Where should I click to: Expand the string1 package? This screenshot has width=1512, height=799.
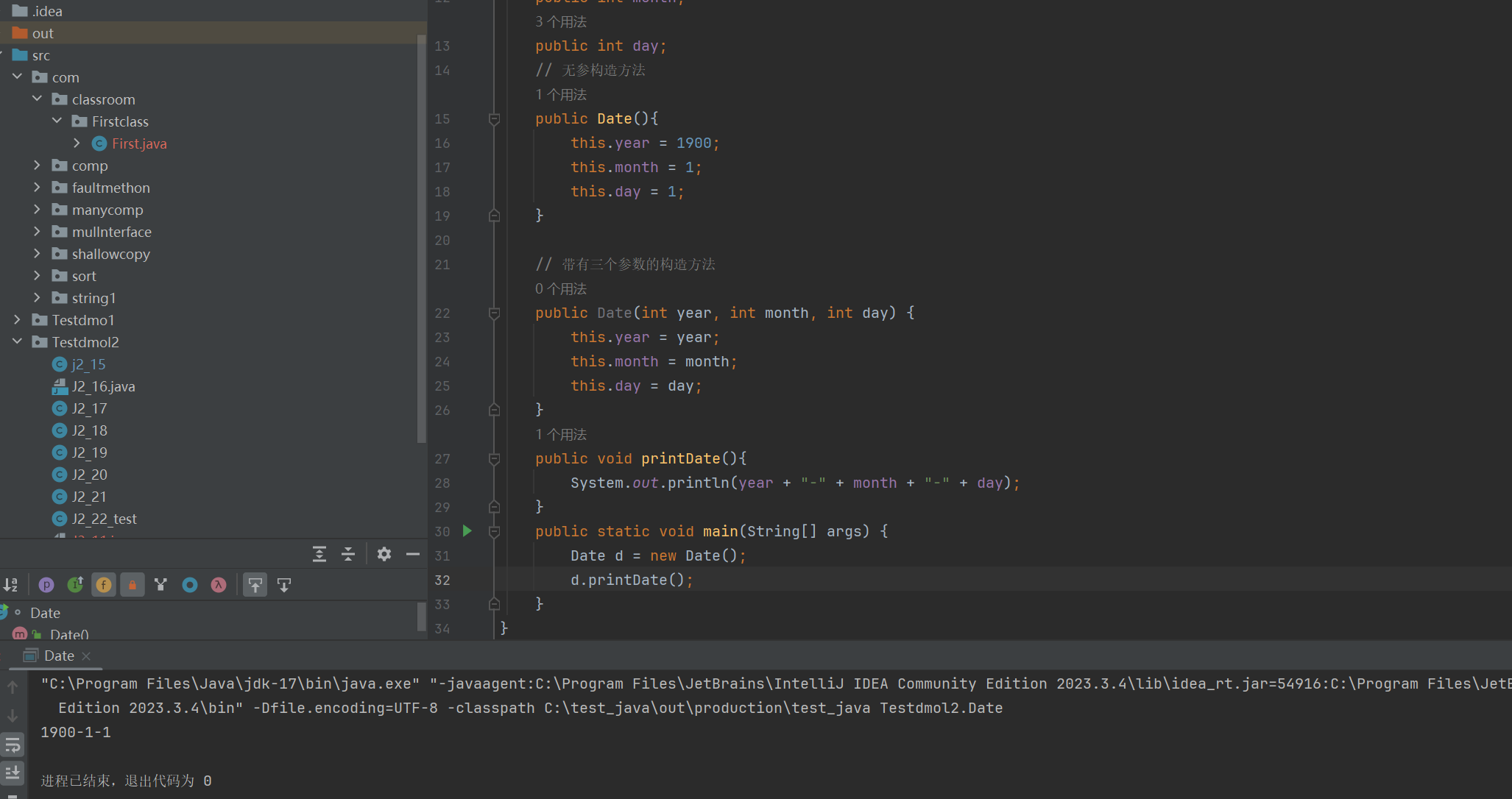[x=37, y=298]
